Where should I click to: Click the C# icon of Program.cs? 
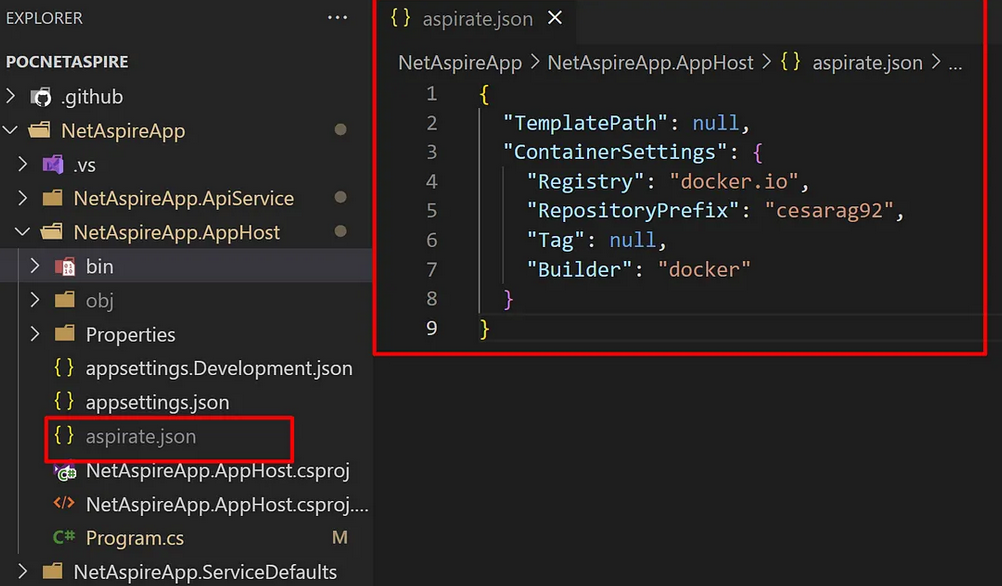64,537
